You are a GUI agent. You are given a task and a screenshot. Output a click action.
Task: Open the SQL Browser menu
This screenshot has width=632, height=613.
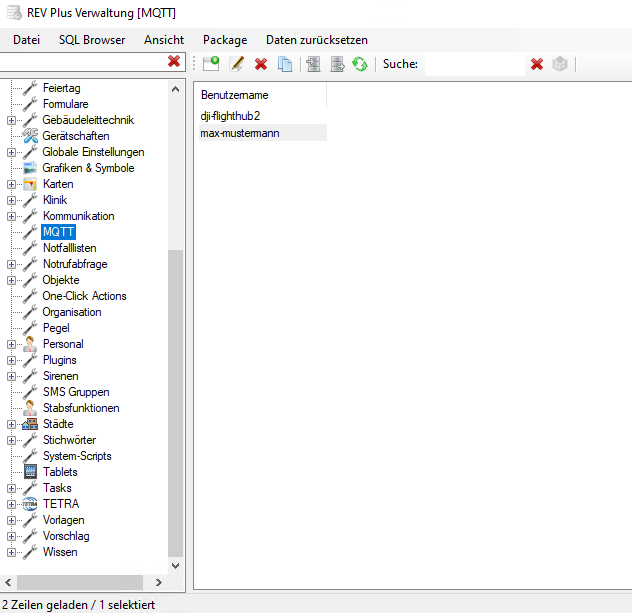click(92, 40)
